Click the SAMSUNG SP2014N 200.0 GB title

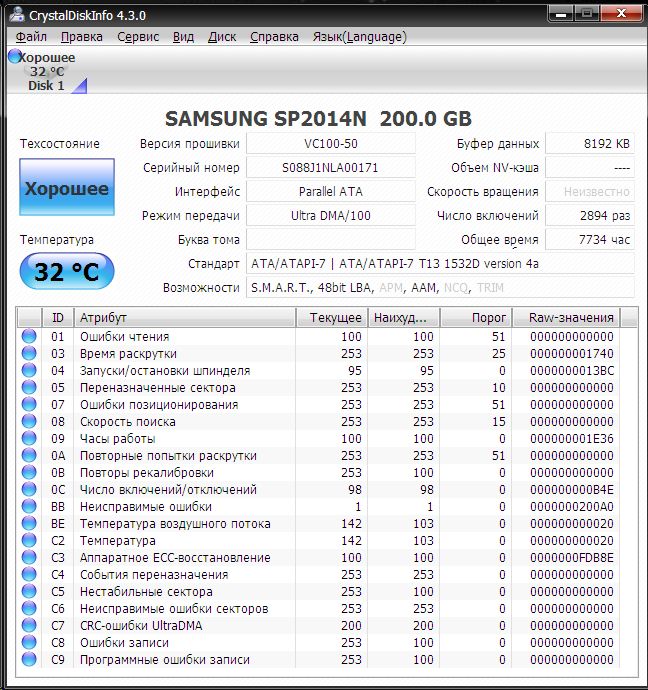point(319,119)
